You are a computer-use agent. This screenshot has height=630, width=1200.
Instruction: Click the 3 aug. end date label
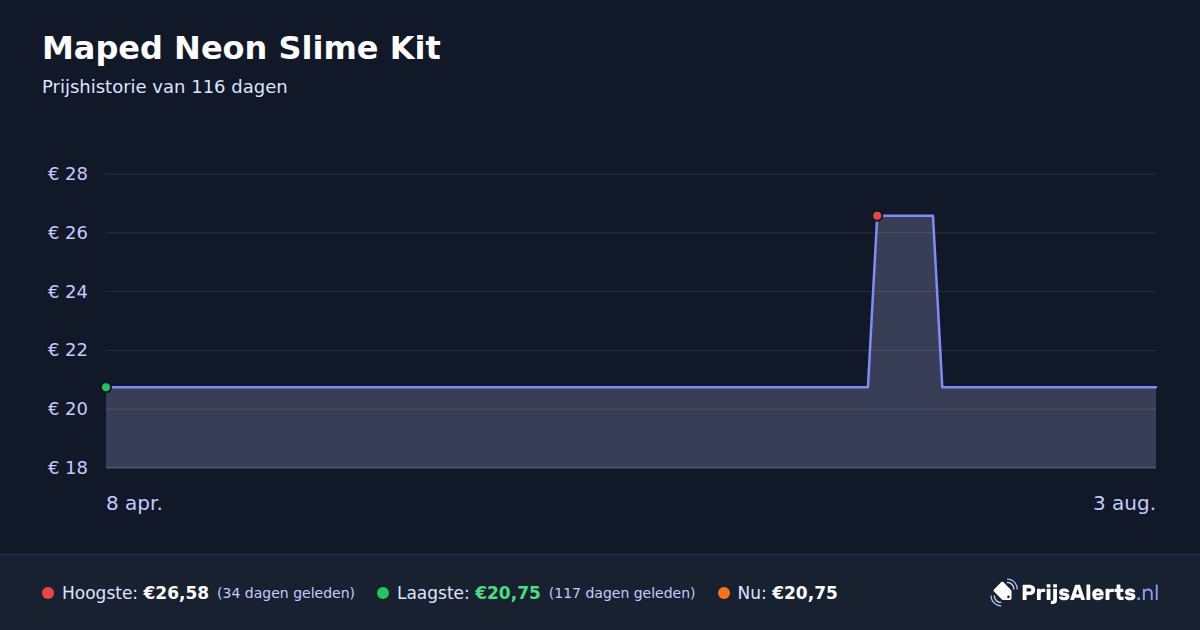coord(1124,504)
